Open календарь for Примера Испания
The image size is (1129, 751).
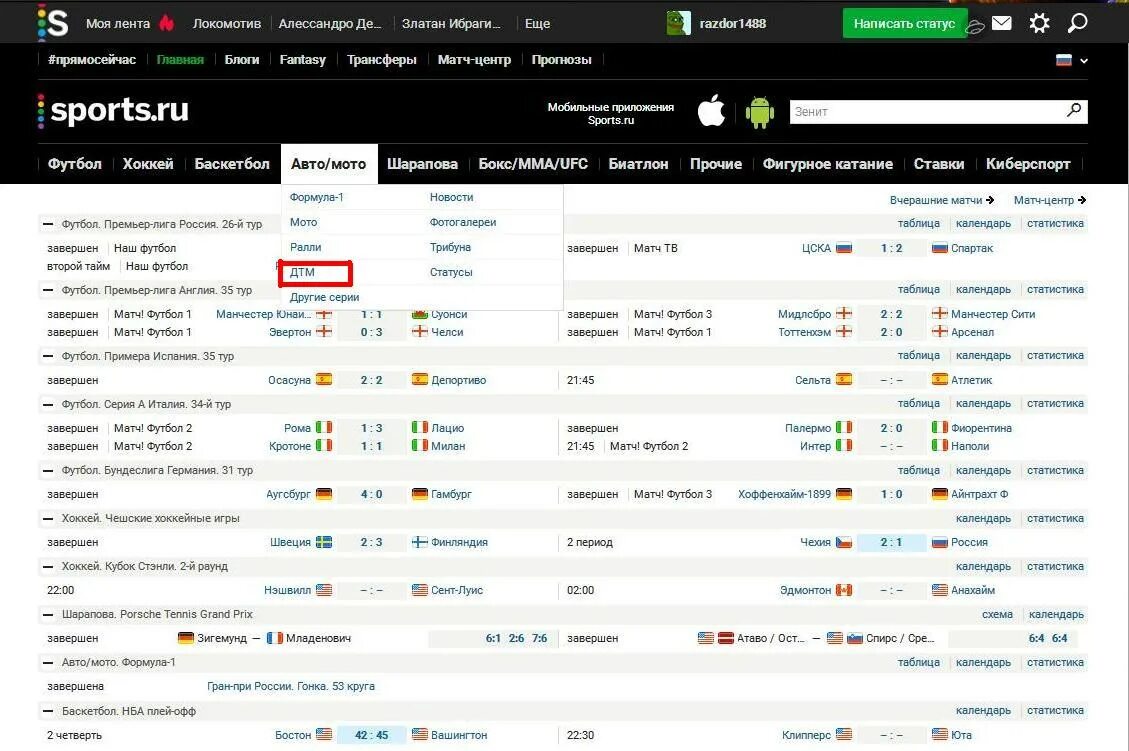(x=983, y=356)
